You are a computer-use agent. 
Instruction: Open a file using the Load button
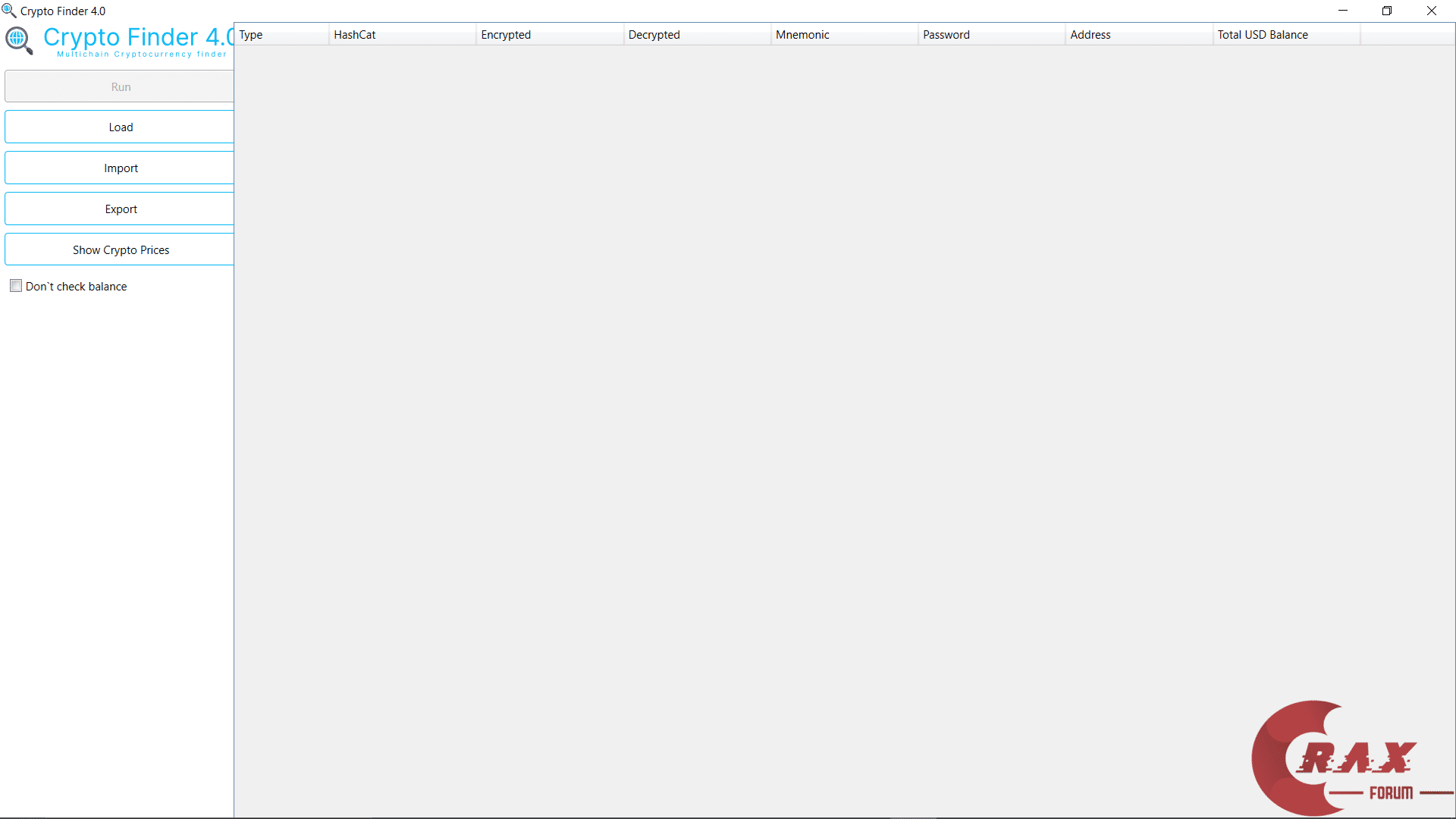pos(120,127)
